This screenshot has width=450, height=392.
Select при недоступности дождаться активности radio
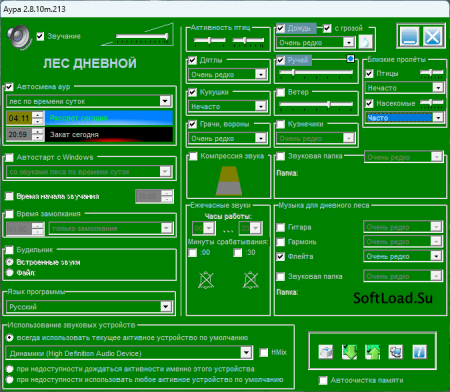[x=10, y=369]
